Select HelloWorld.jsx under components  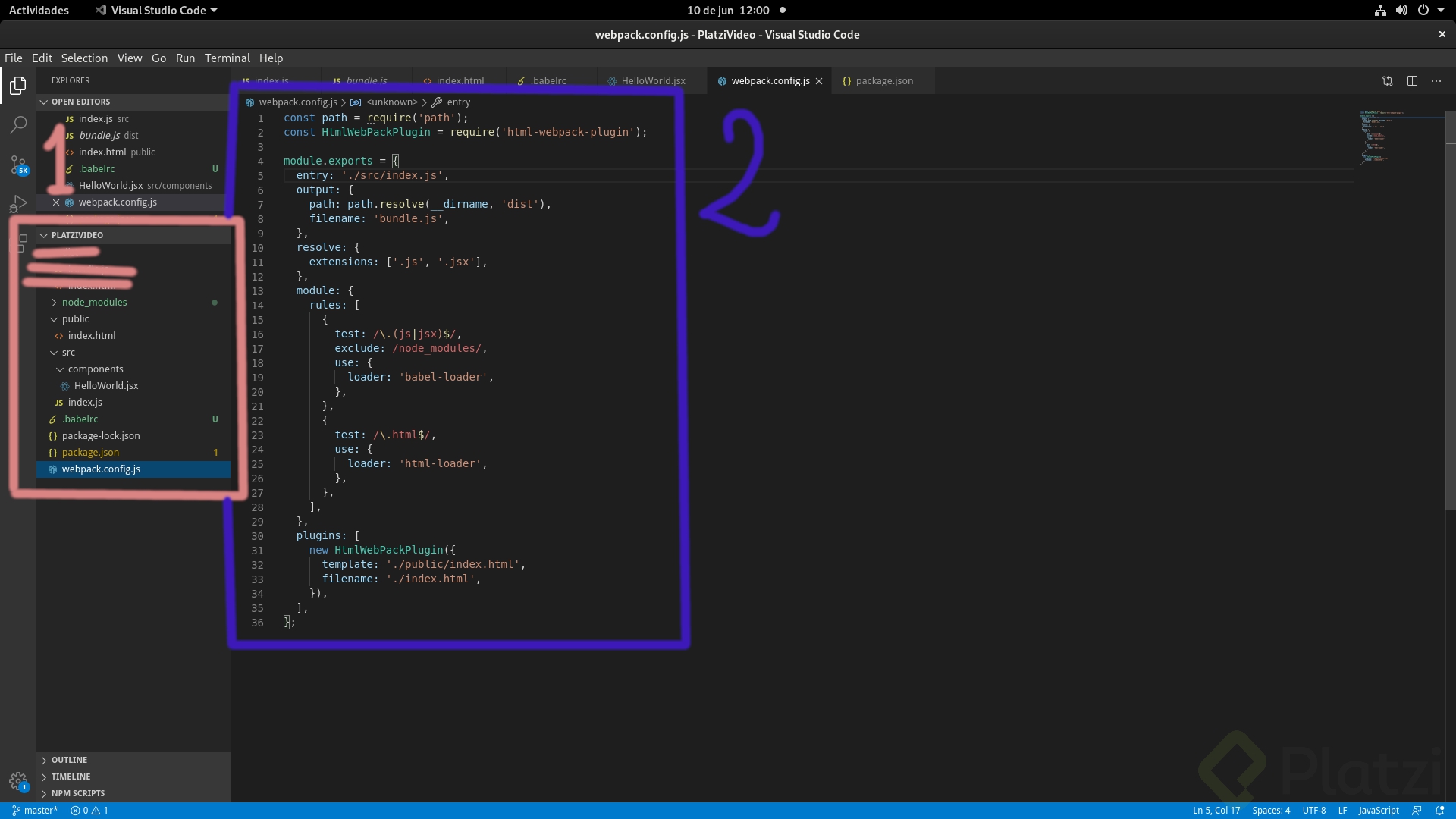(107, 385)
